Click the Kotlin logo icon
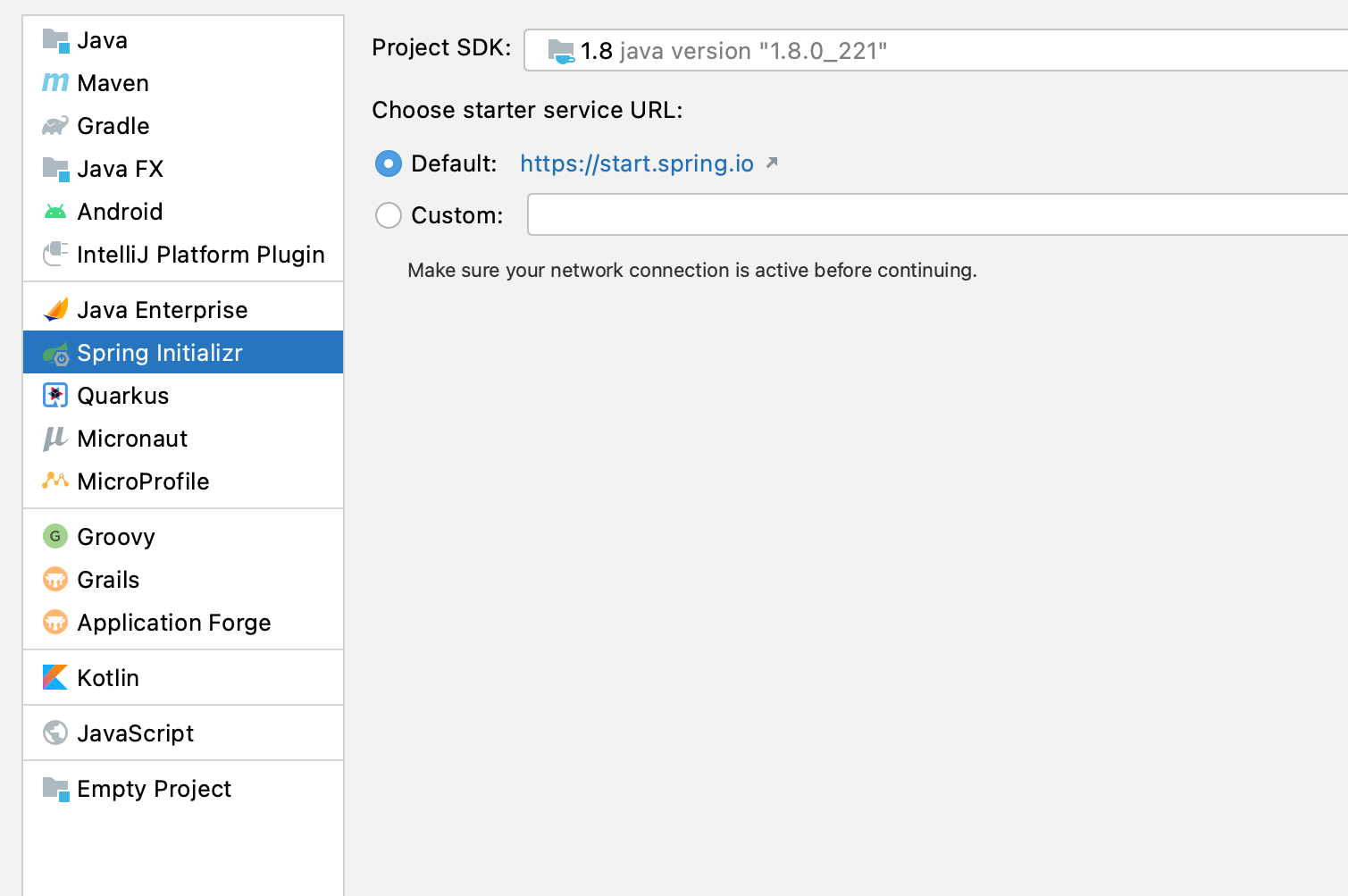This screenshot has width=1348, height=896. tap(55, 677)
